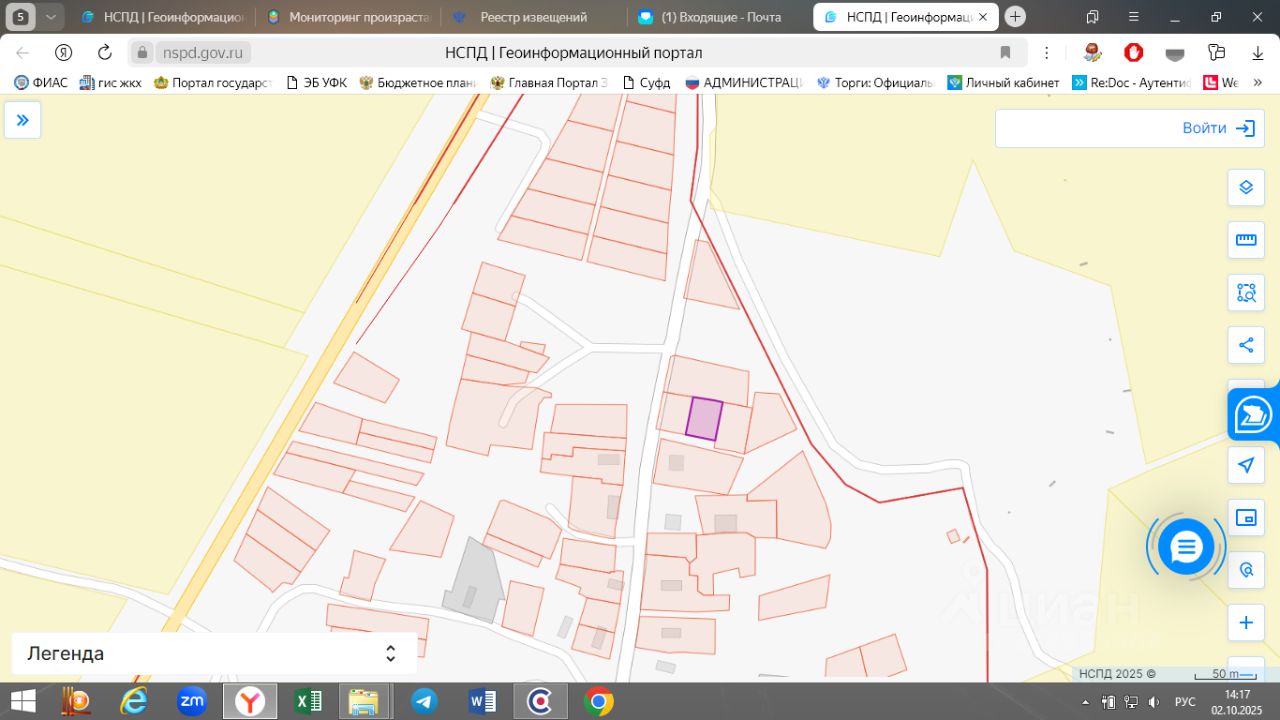Click the volume speaker tray icon
The image size is (1280, 720).
[x=1154, y=701]
